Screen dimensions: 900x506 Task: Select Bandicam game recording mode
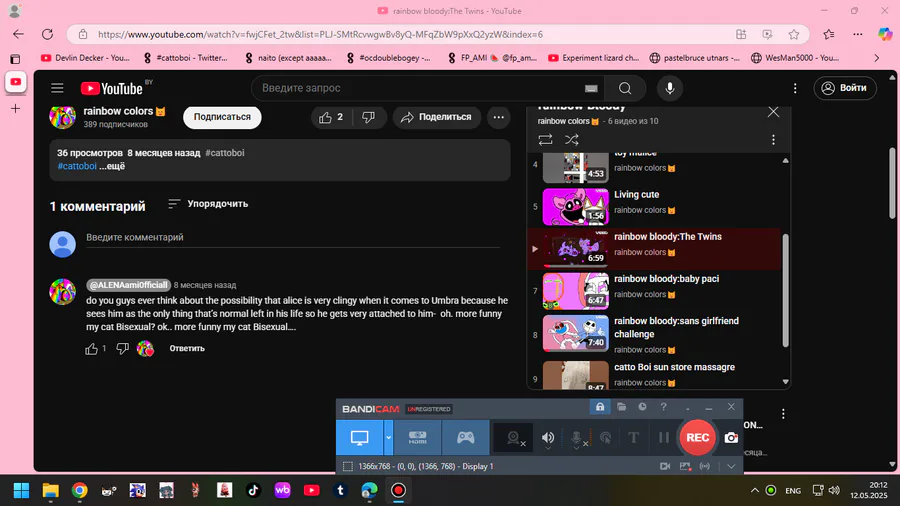click(x=465, y=438)
